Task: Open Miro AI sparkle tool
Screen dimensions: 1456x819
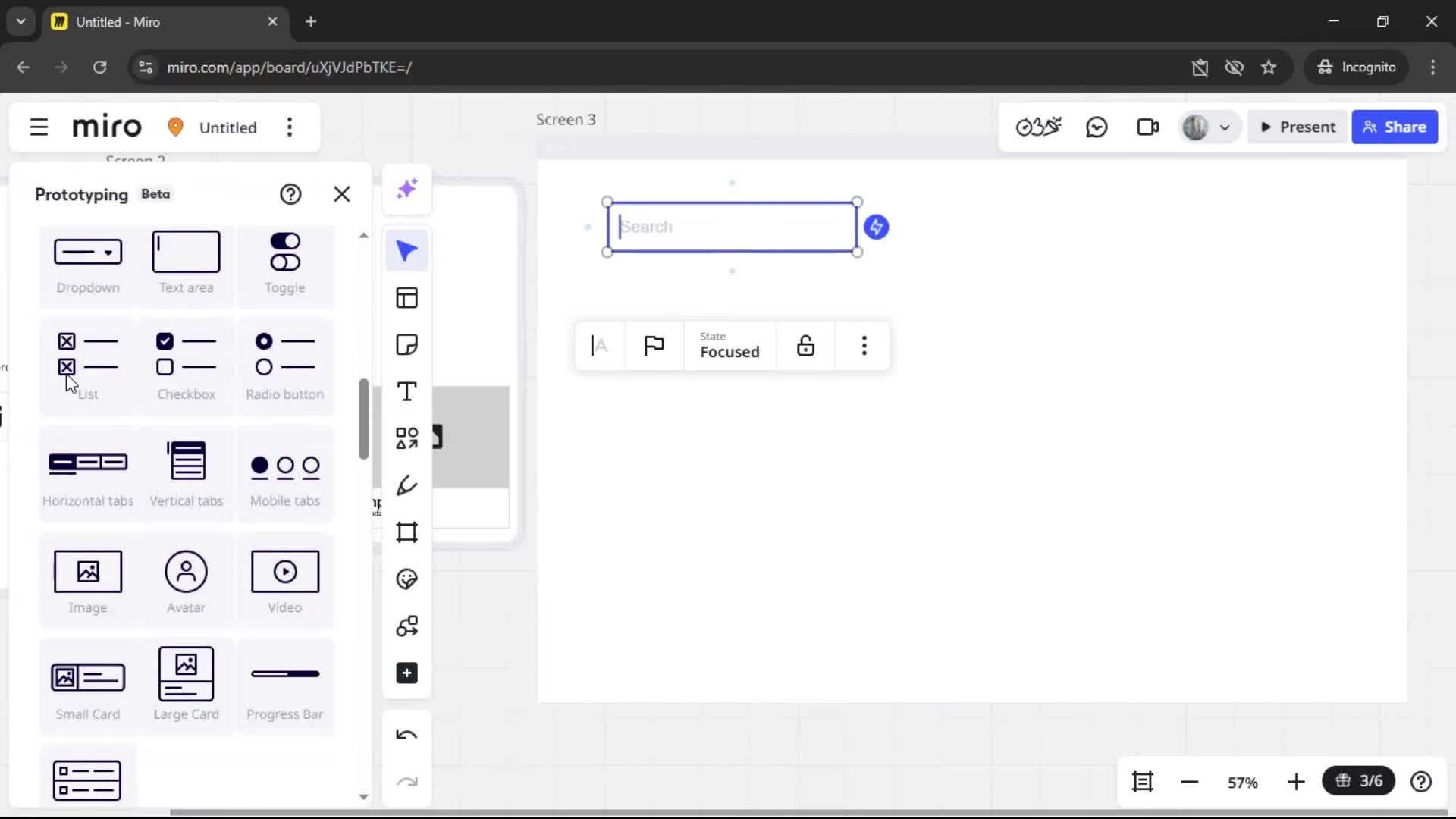Action: pos(407,189)
